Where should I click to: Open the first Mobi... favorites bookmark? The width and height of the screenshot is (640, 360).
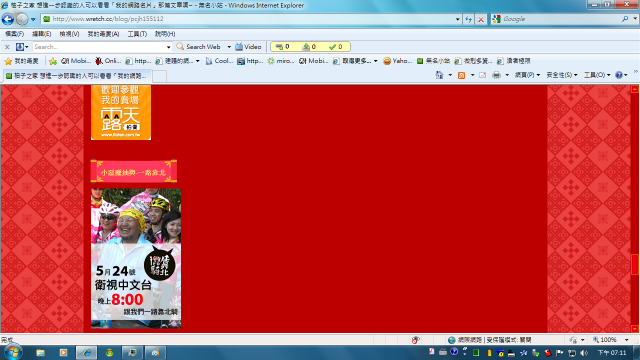tap(76, 61)
